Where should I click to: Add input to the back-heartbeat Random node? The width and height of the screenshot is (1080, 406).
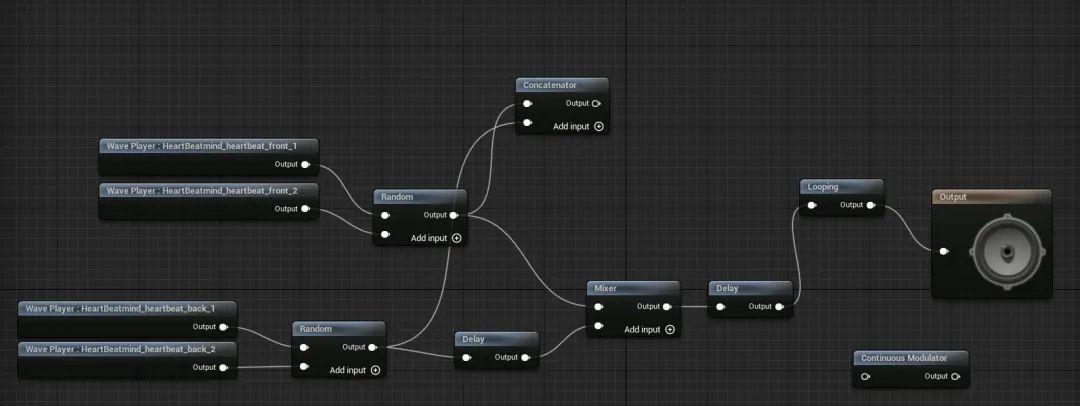(x=375, y=370)
